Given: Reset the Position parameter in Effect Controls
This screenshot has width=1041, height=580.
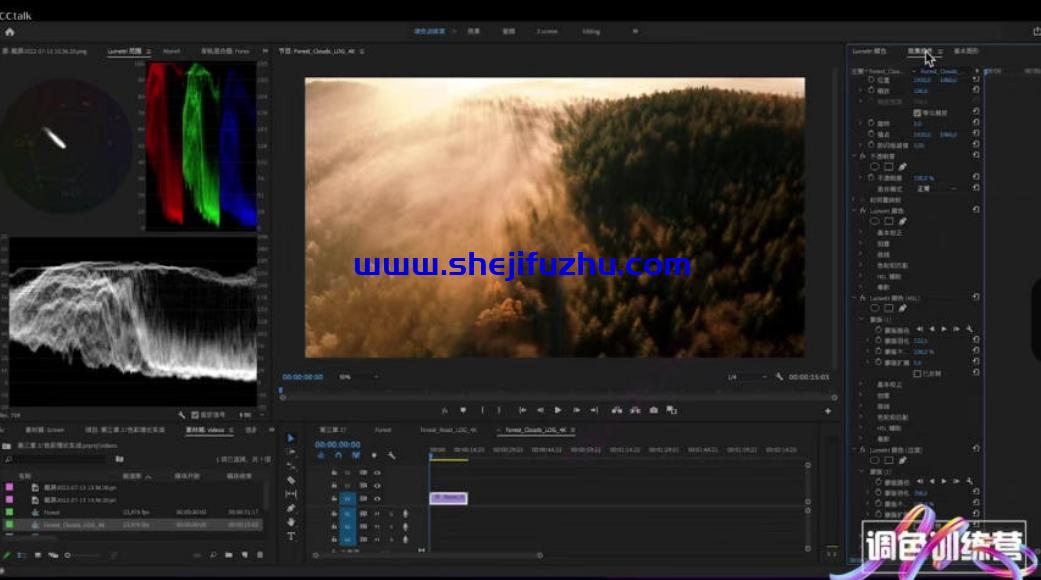Looking at the screenshot, I should [976, 80].
